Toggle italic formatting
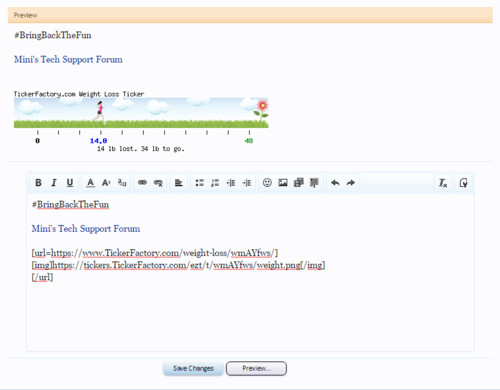500x390 pixels. [x=54, y=183]
